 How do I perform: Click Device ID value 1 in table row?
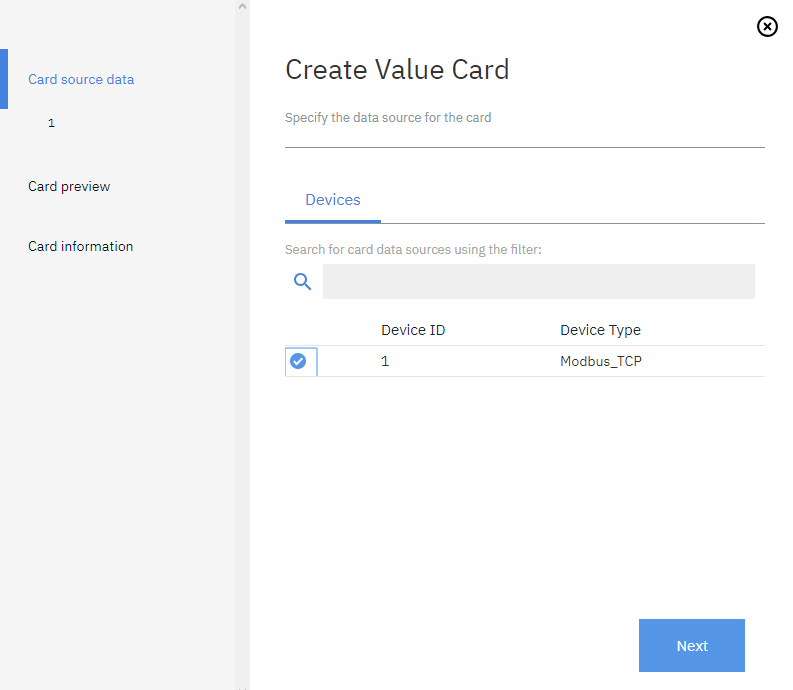point(385,361)
